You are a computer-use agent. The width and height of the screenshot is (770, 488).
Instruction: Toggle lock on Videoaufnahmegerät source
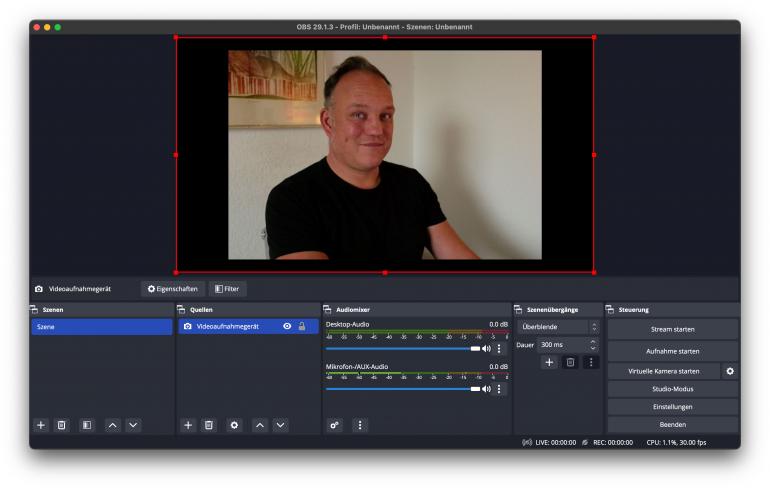tap(302, 326)
